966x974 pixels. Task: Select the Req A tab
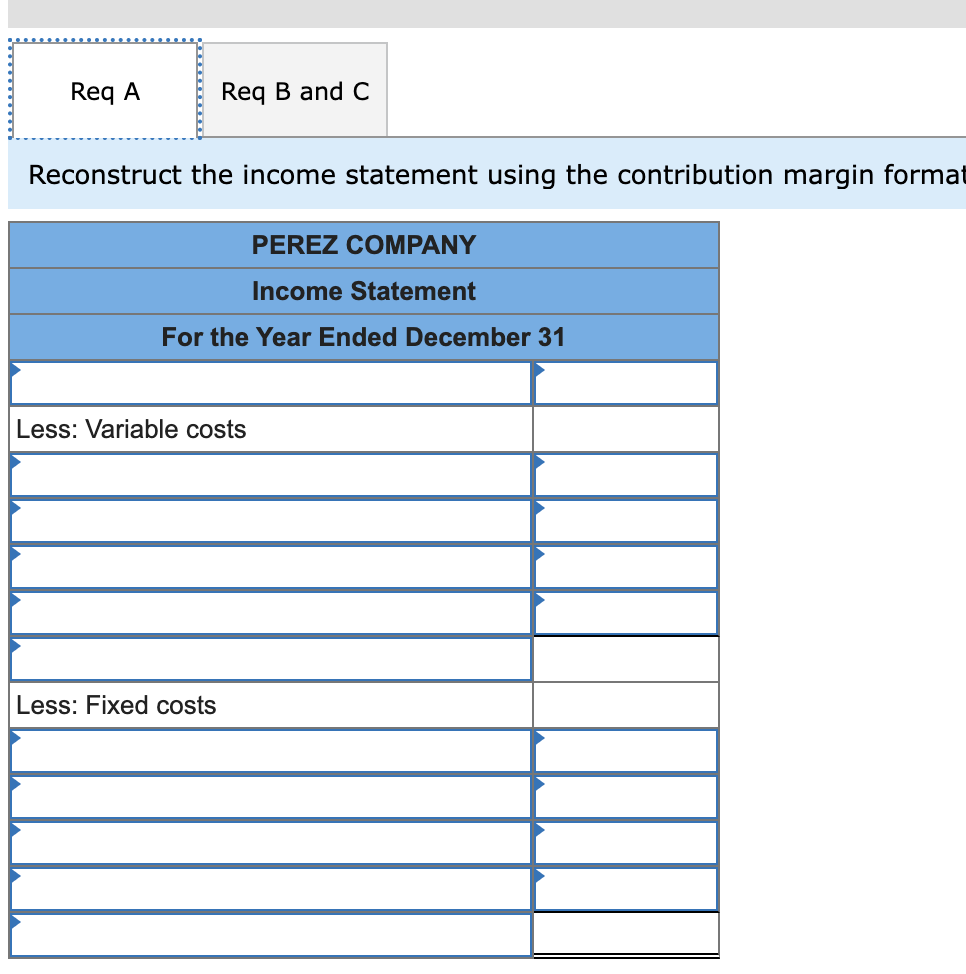coord(104,90)
